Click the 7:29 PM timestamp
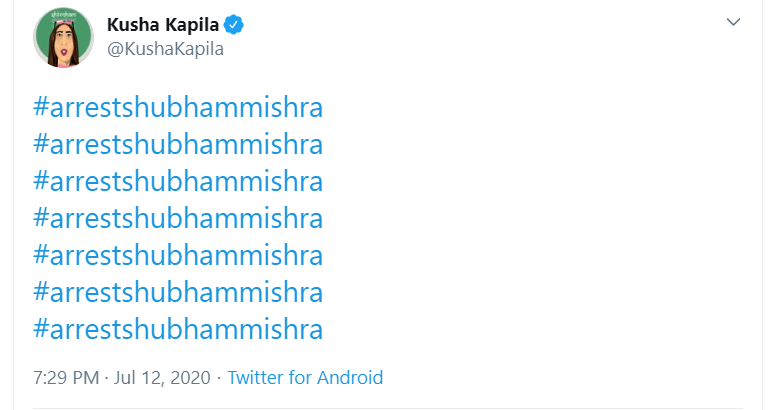Viewport: 769px width, 410px height. [65, 378]
